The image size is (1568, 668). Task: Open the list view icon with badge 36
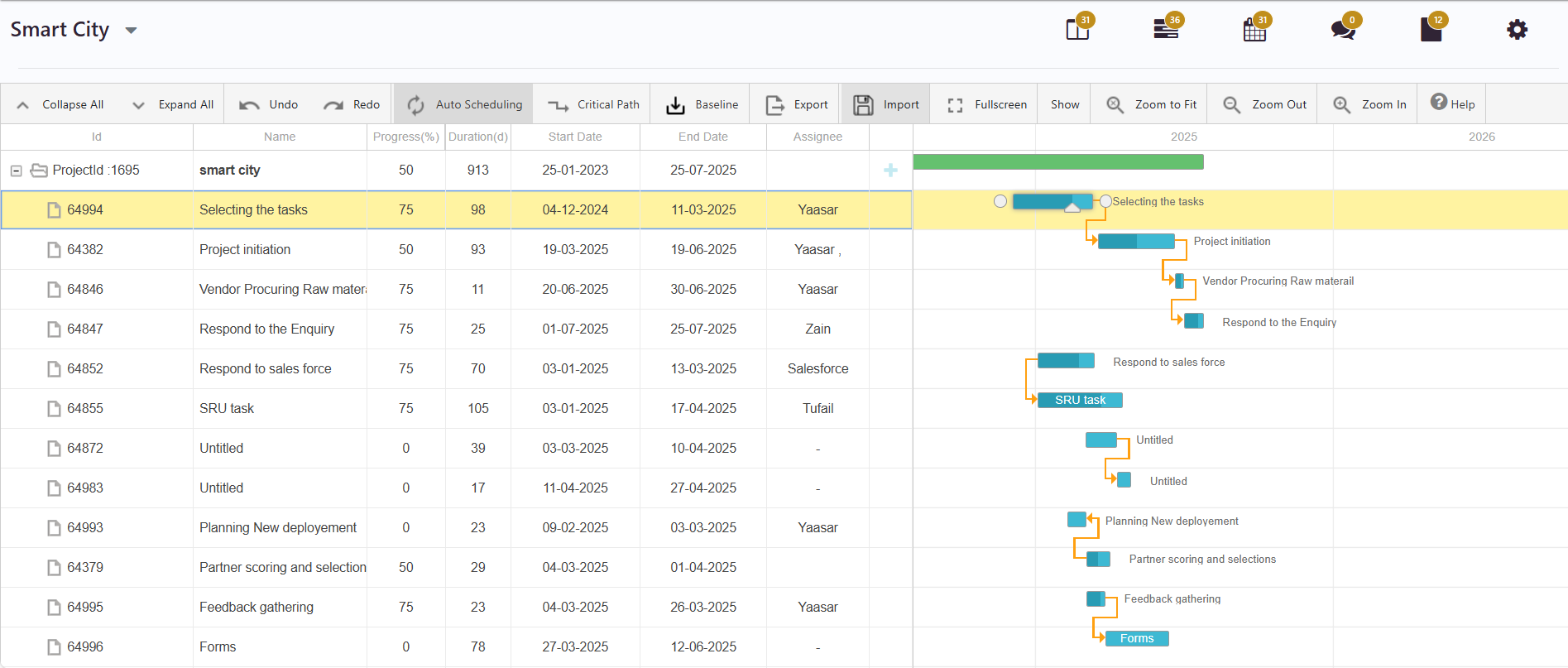coord(1167,29)
